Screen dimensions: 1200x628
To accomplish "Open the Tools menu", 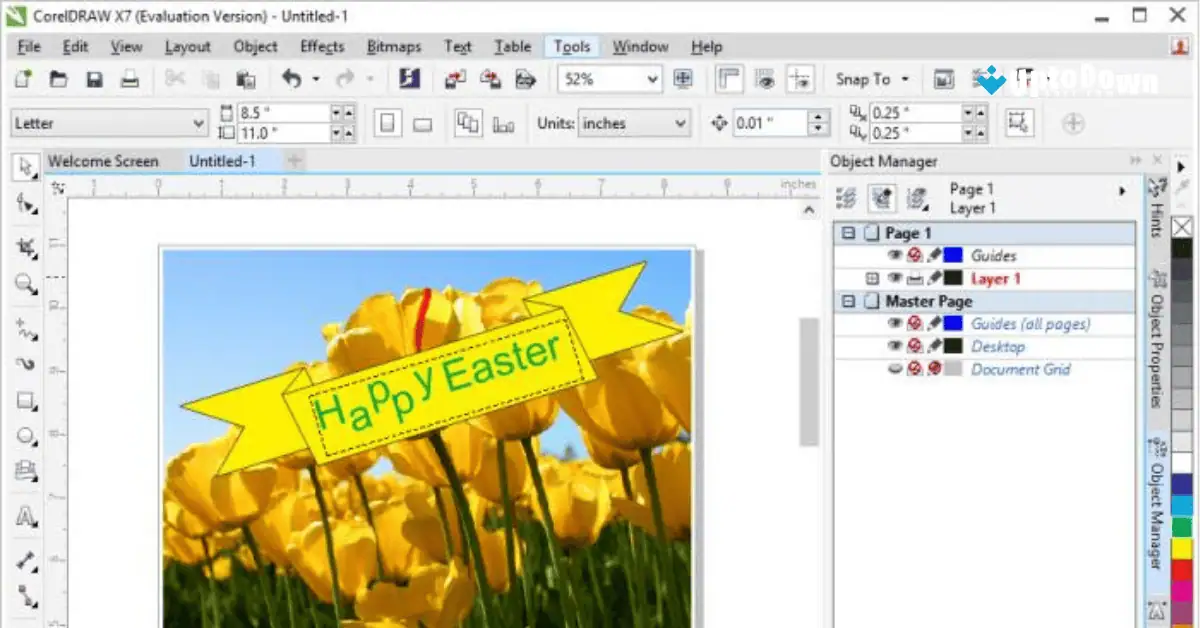I will coord(571,46).
